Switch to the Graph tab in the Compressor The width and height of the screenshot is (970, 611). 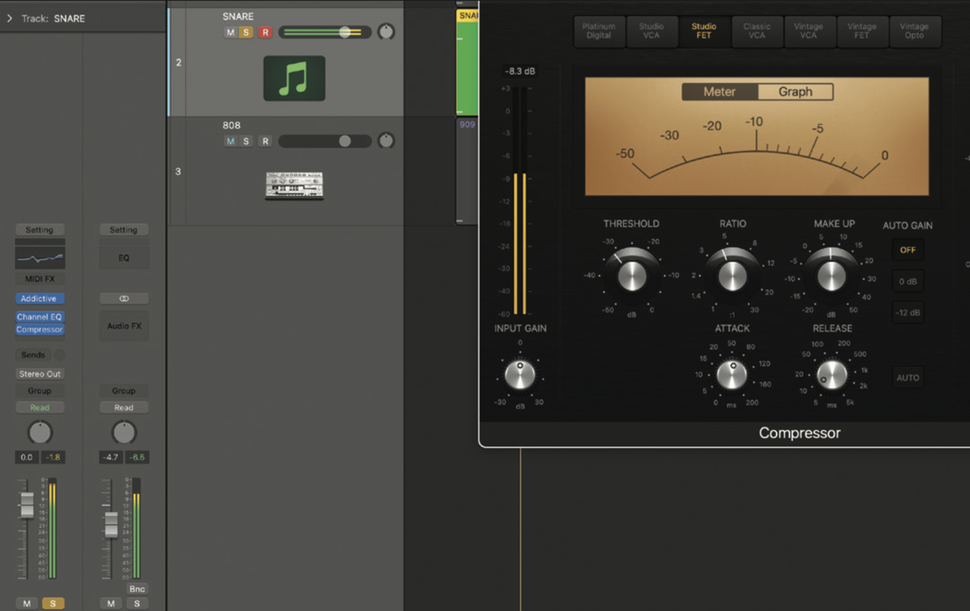[x=795, y=91]
